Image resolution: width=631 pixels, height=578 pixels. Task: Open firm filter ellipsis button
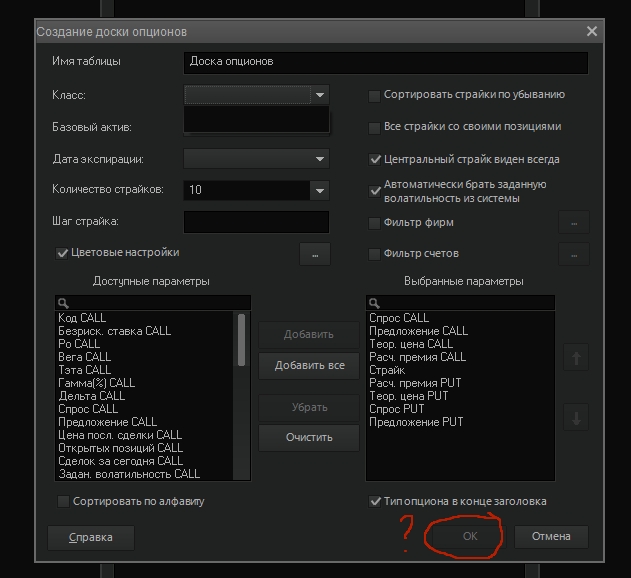click(x=574, y=223)
